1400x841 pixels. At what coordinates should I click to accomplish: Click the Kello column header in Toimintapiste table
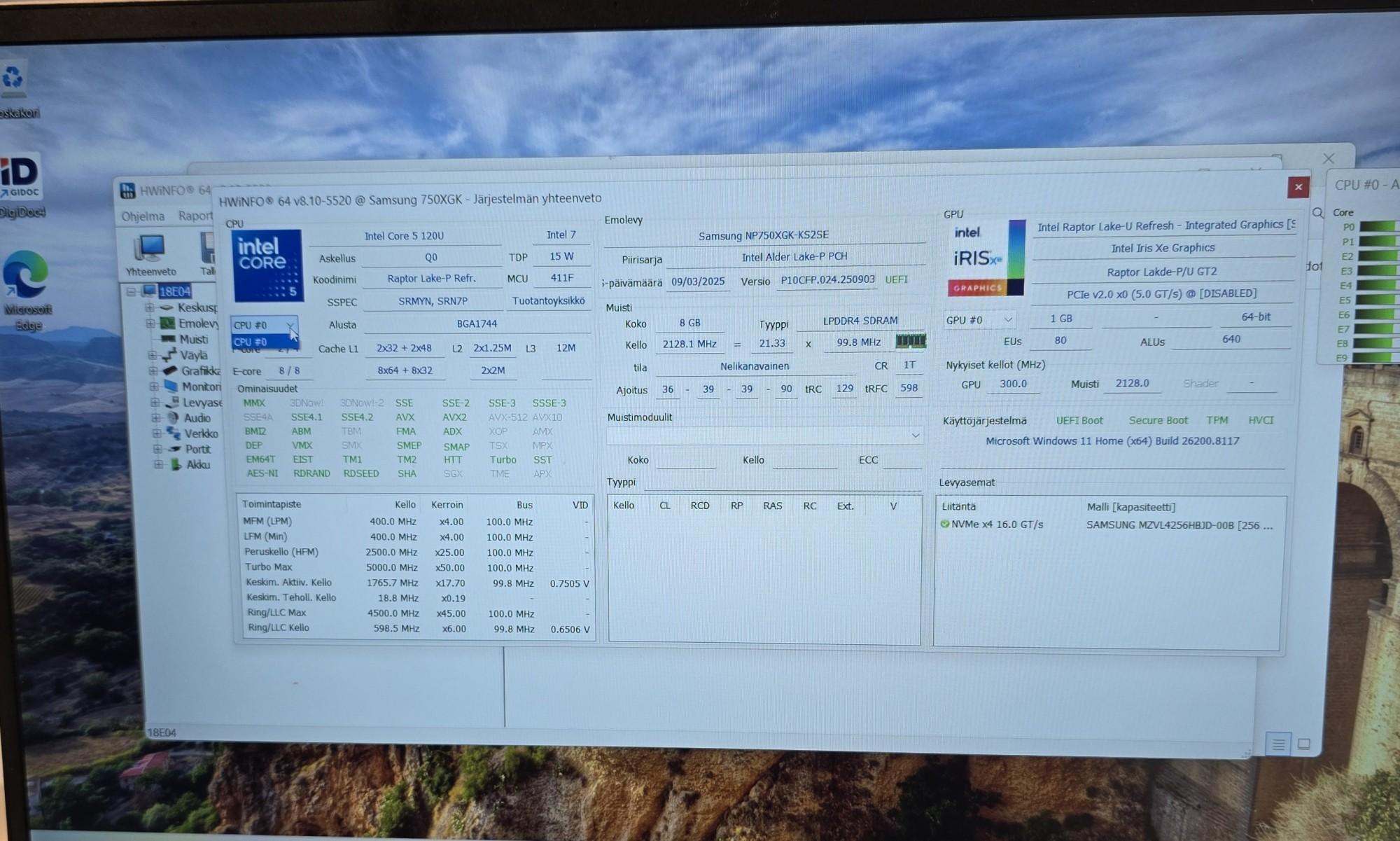(x=405, y=504)
